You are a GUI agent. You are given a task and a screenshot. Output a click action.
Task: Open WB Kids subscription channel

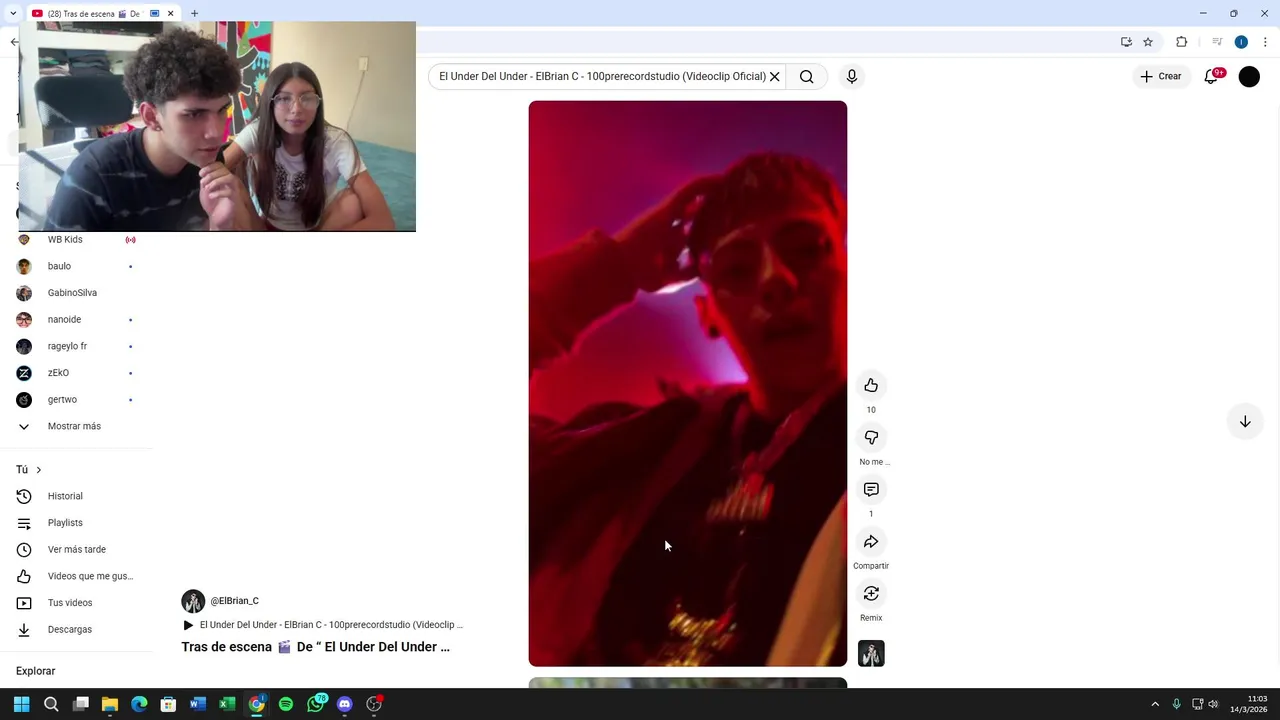(77, 240)
